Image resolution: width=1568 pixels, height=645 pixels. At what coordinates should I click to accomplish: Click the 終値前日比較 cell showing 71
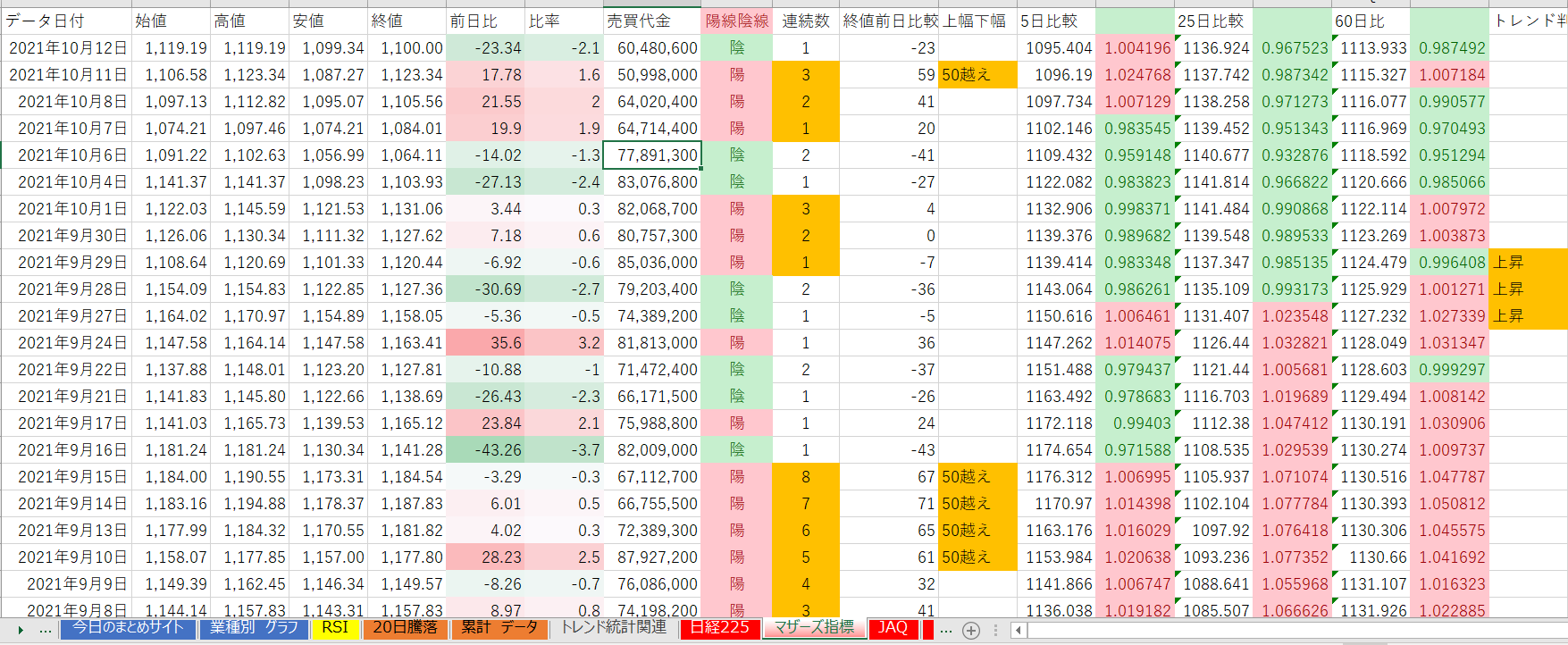889,504
